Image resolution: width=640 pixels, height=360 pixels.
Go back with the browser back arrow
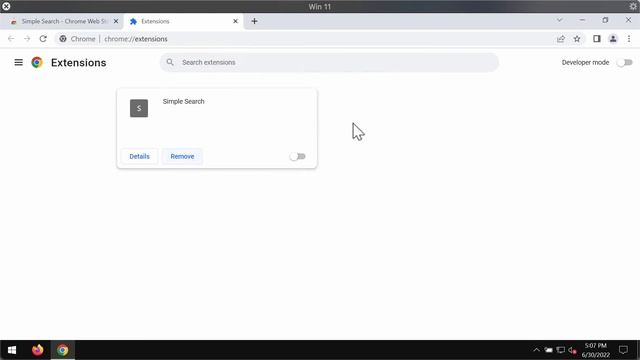pyautogui.click(x=11, y=39)
